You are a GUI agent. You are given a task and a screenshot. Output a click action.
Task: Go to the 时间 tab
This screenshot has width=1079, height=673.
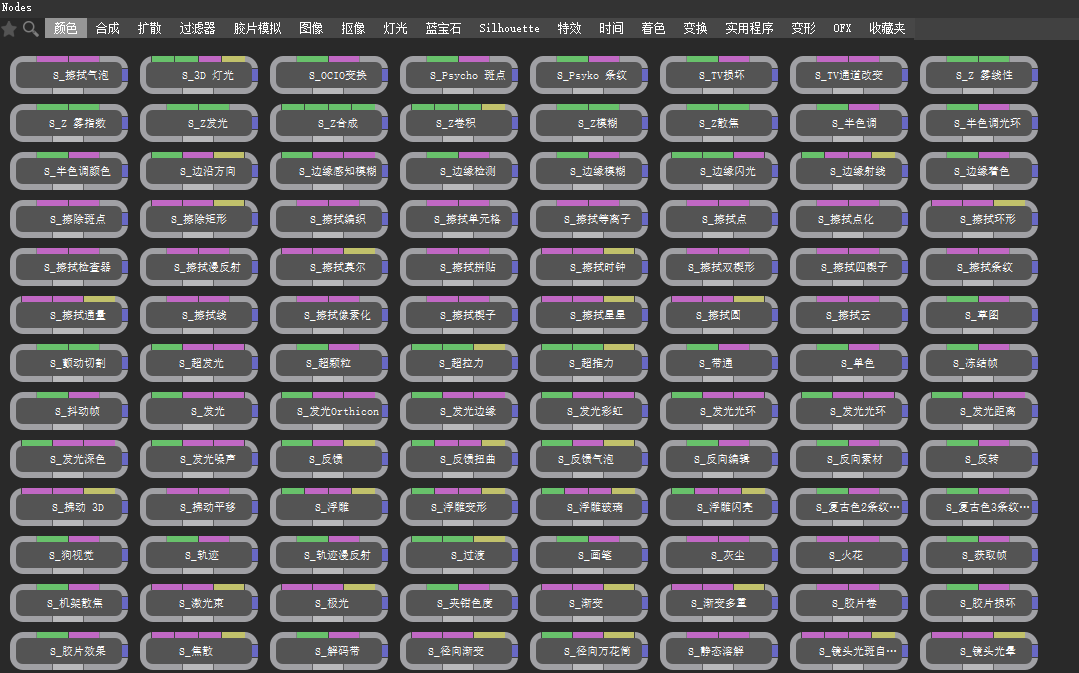pos(611,28)
